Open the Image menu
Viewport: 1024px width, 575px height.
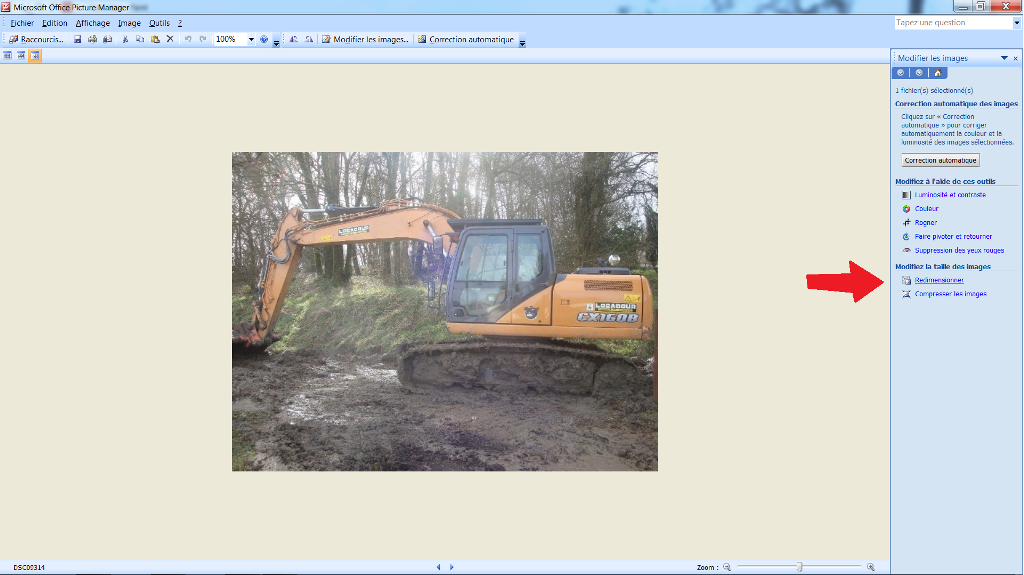pos(129,23)
